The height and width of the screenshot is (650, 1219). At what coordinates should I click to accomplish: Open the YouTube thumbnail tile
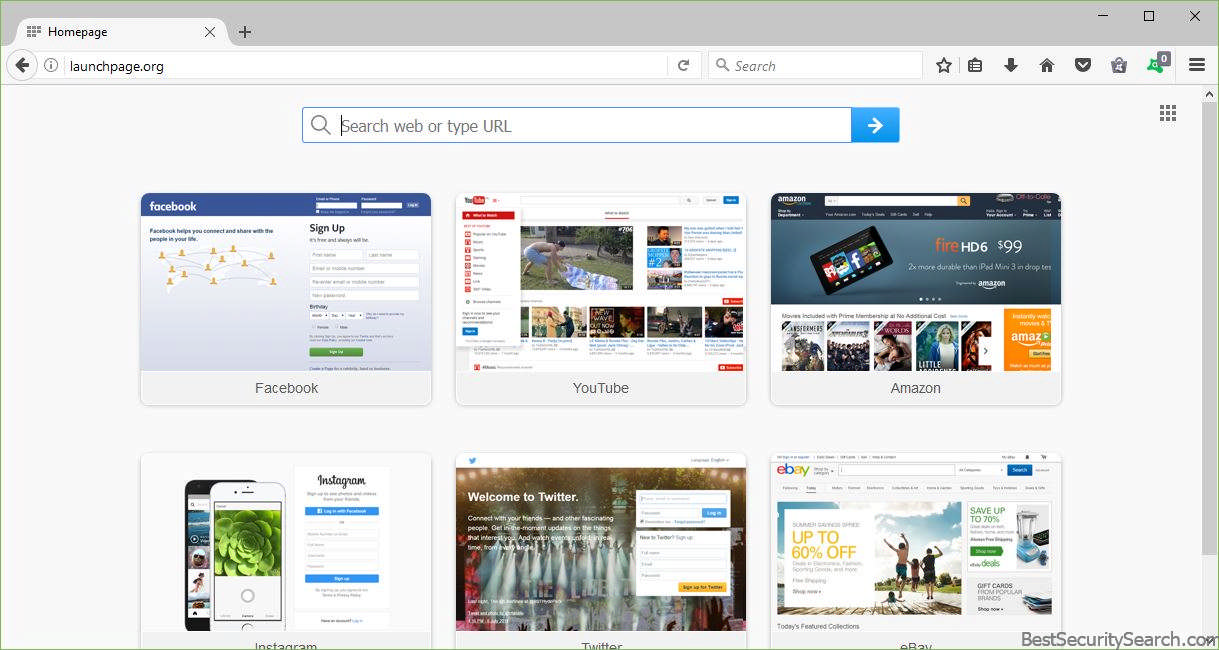pyautogui.click(x=601, y=298)
